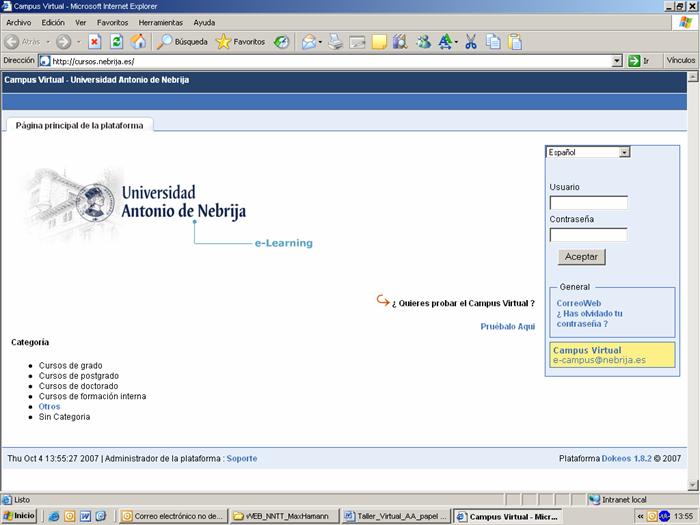Open the forward button history dropdown arrow

click(78, 42)
